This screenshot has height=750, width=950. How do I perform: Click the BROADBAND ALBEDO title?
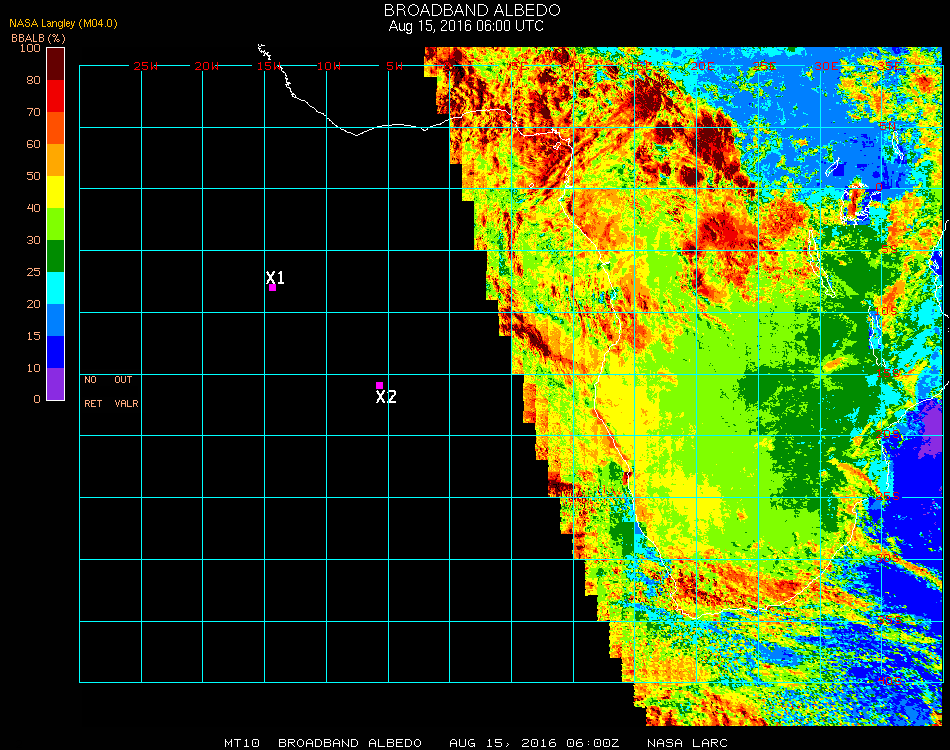point(466,10)
